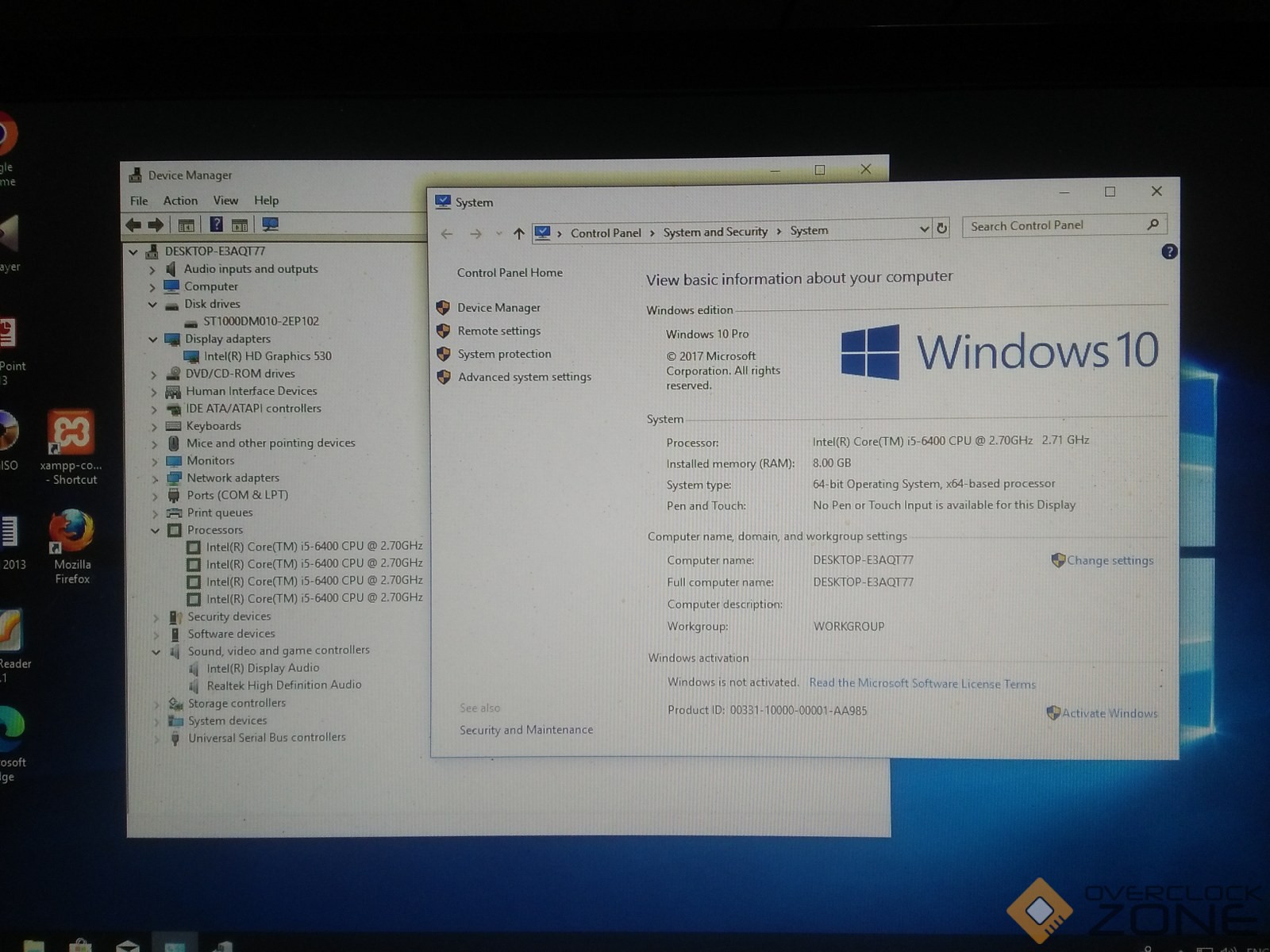Image resolution: width=1270 pixels, height=952 pixels.
Task: Click Activate Windows link
Action: (x=1110, y=713)
